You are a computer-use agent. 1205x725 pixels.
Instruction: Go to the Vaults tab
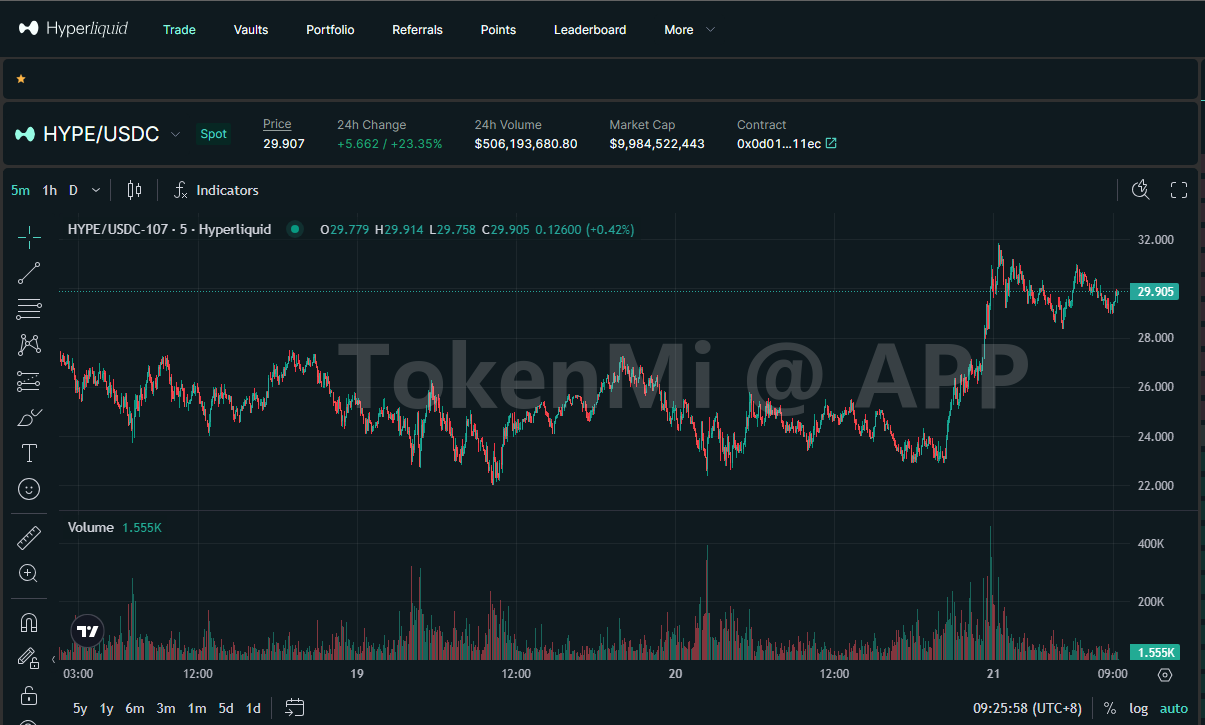pyautogui.click(x=251, y=30)
